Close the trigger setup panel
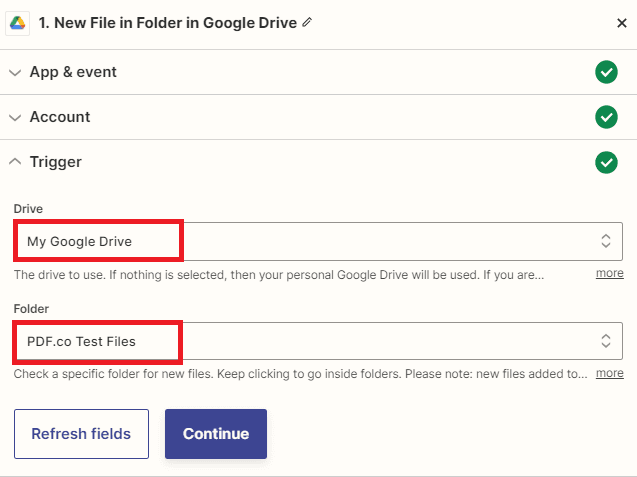This screenshot has height=477, width=637. [621, 23]
